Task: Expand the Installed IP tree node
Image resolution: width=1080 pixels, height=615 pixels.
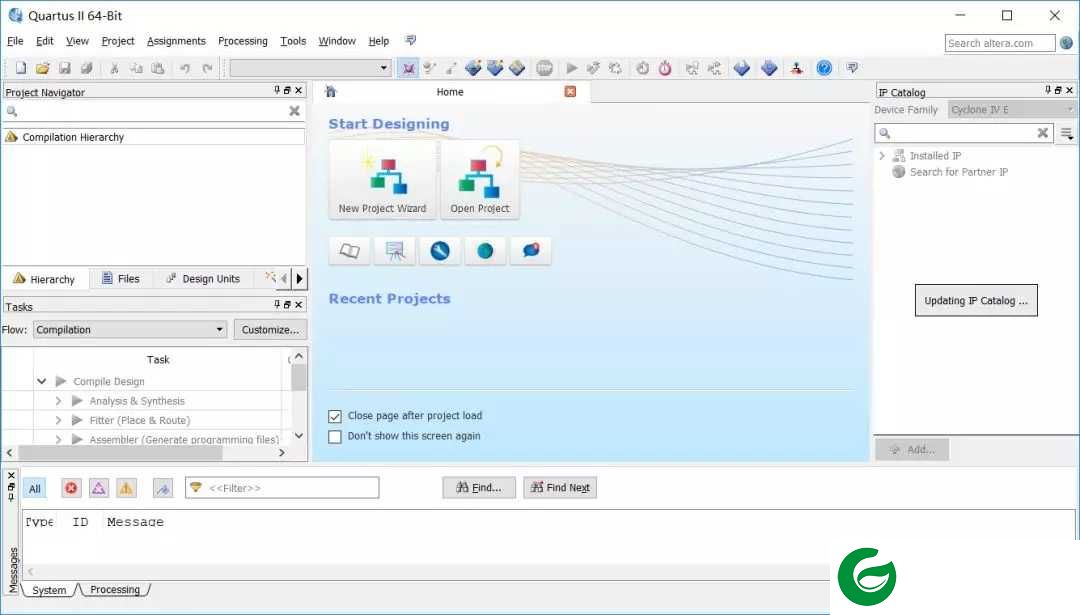Action: (882, 156)
